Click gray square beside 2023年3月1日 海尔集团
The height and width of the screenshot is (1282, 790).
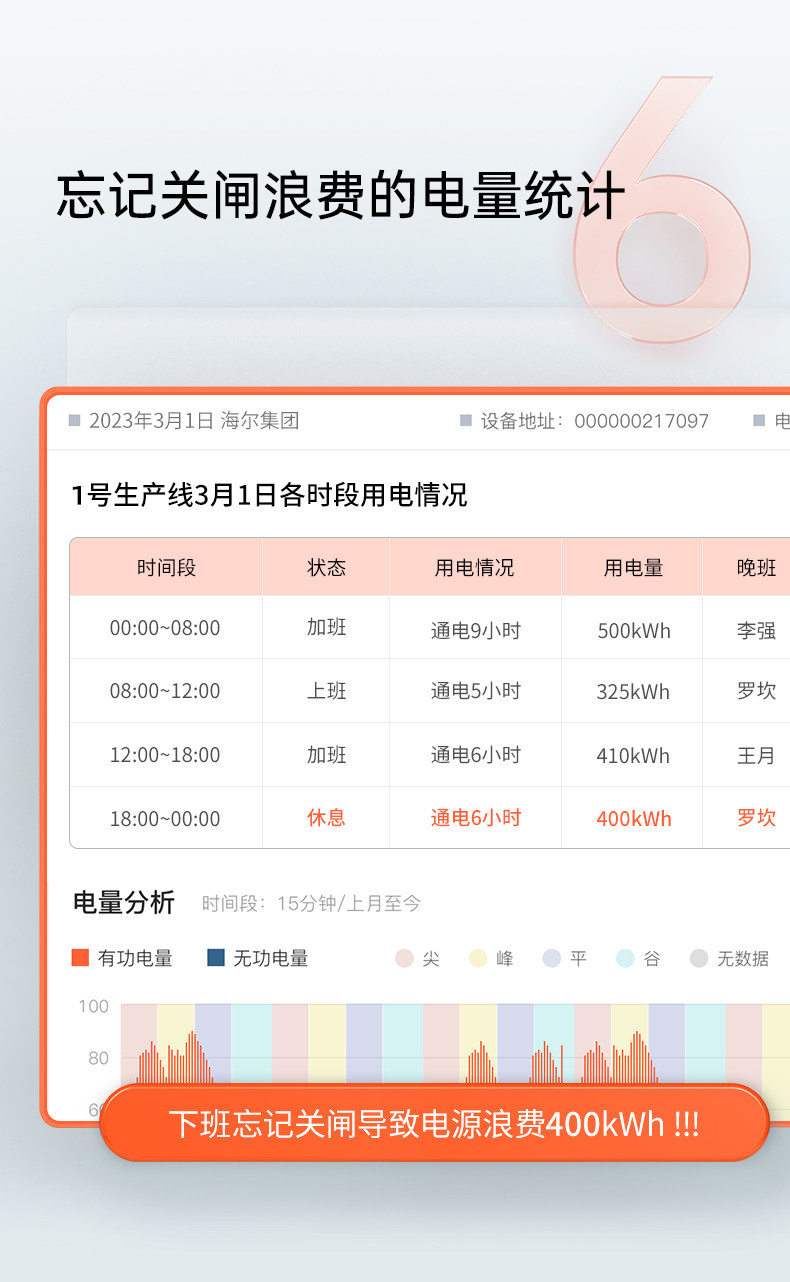point(74,420)
